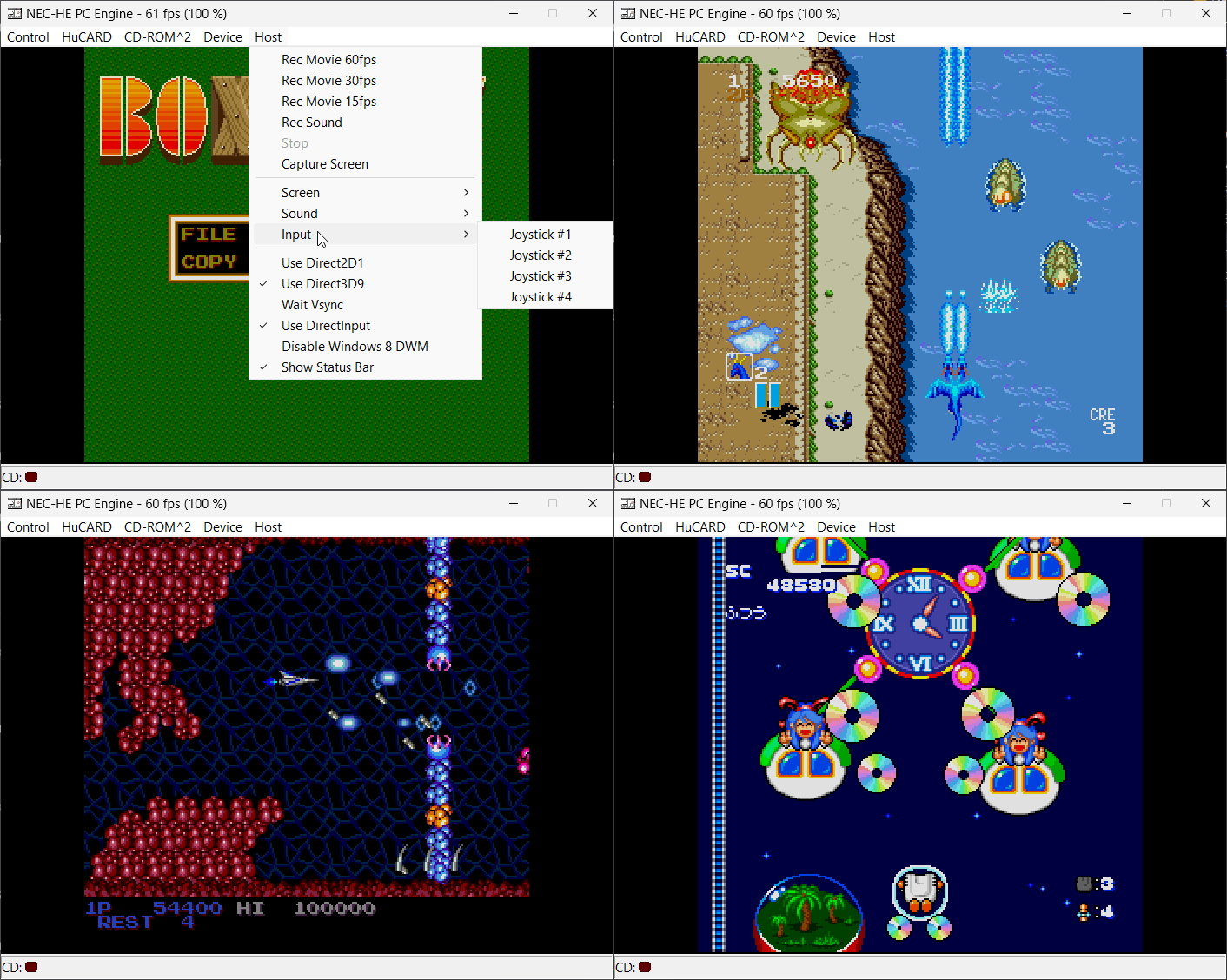The height and width of the screenshot is (980, 1227).
Task: Open CD-ROM^2 menu in bottom-left window
Action: click(x=157, y=527)
